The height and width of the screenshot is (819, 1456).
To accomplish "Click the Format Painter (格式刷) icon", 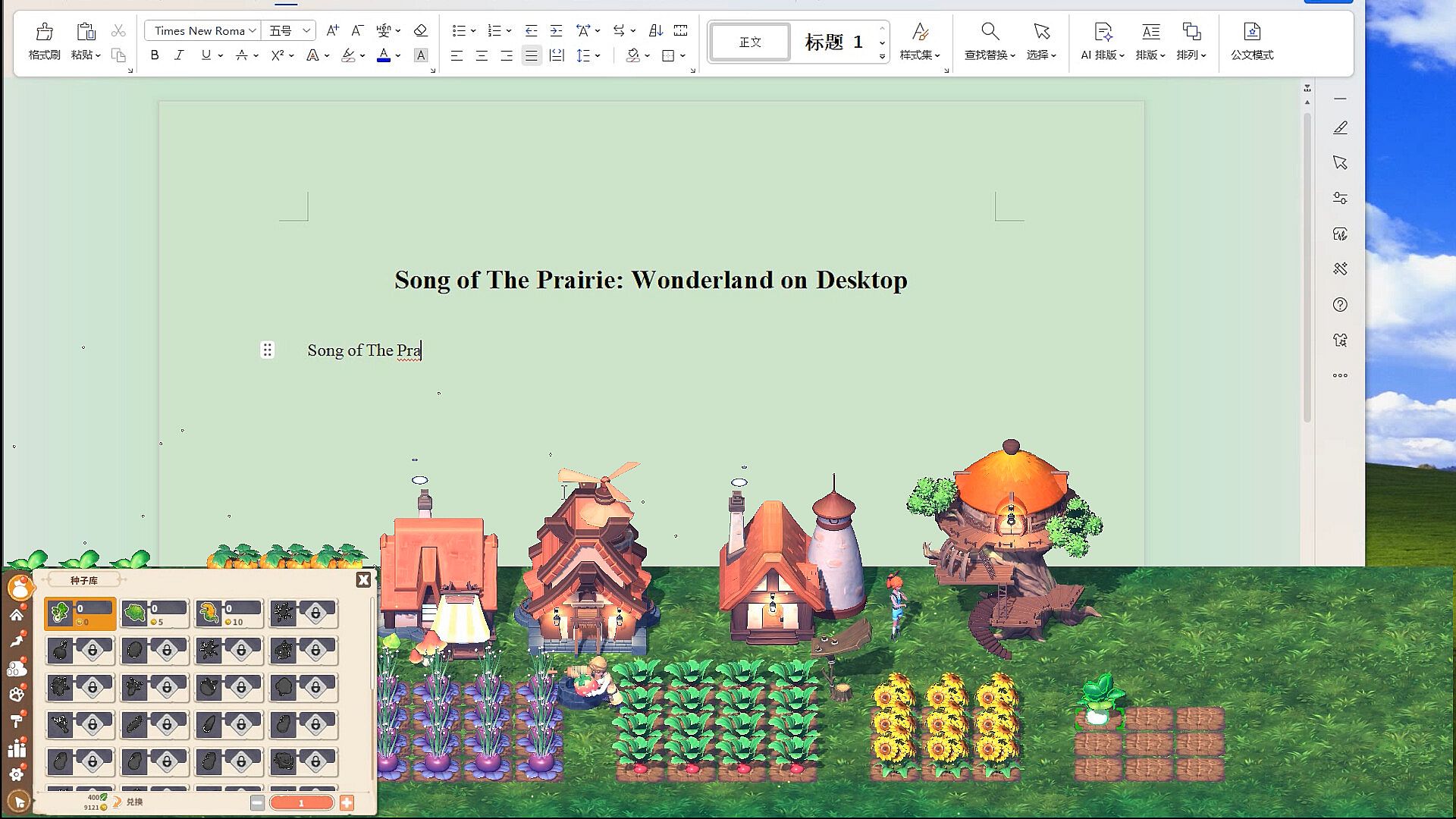I will tap(44, 33).
